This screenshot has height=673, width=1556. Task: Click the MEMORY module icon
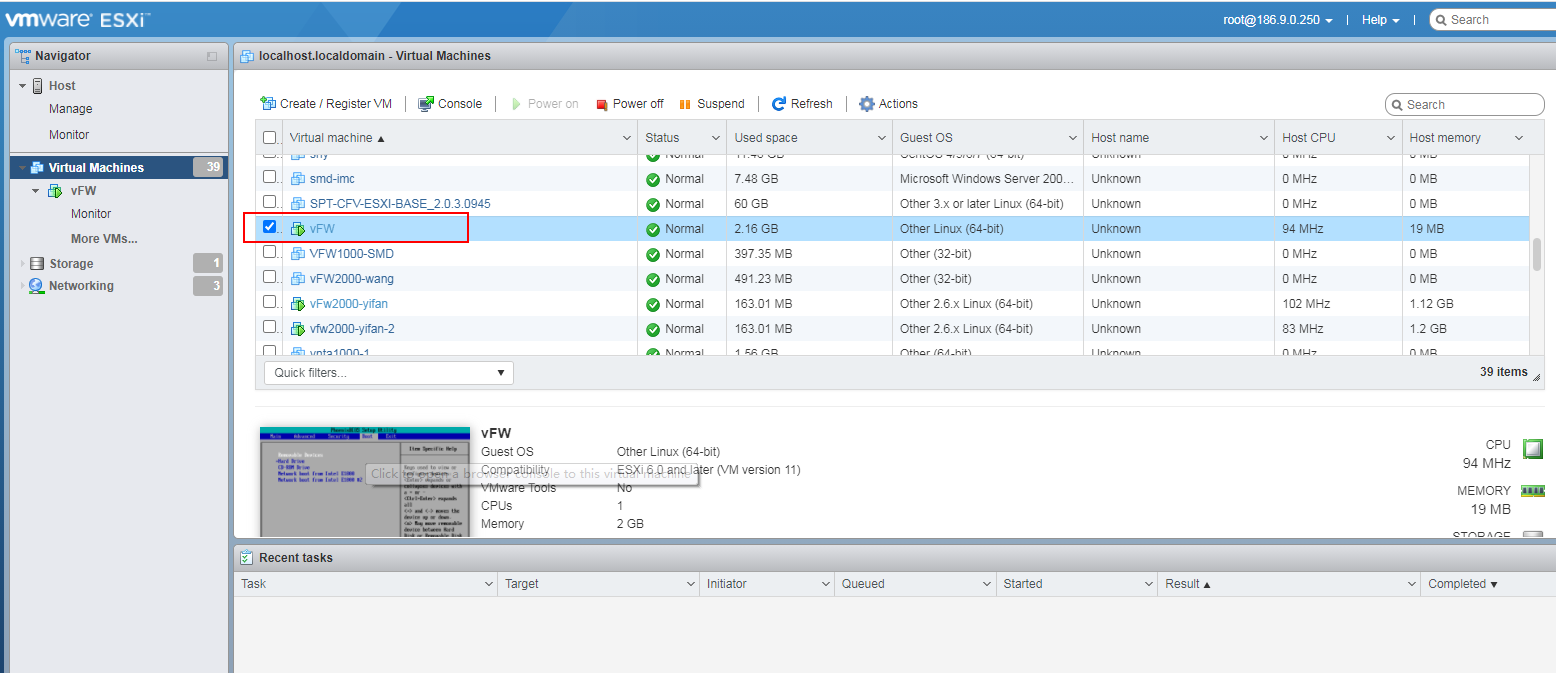coord(1532,491)
